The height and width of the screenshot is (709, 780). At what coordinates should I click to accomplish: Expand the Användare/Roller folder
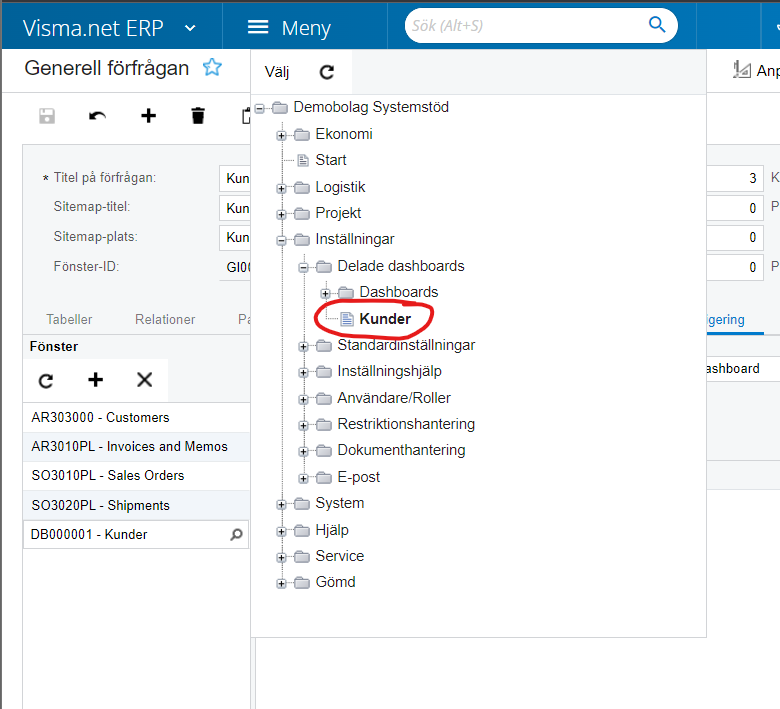[303, 399]
